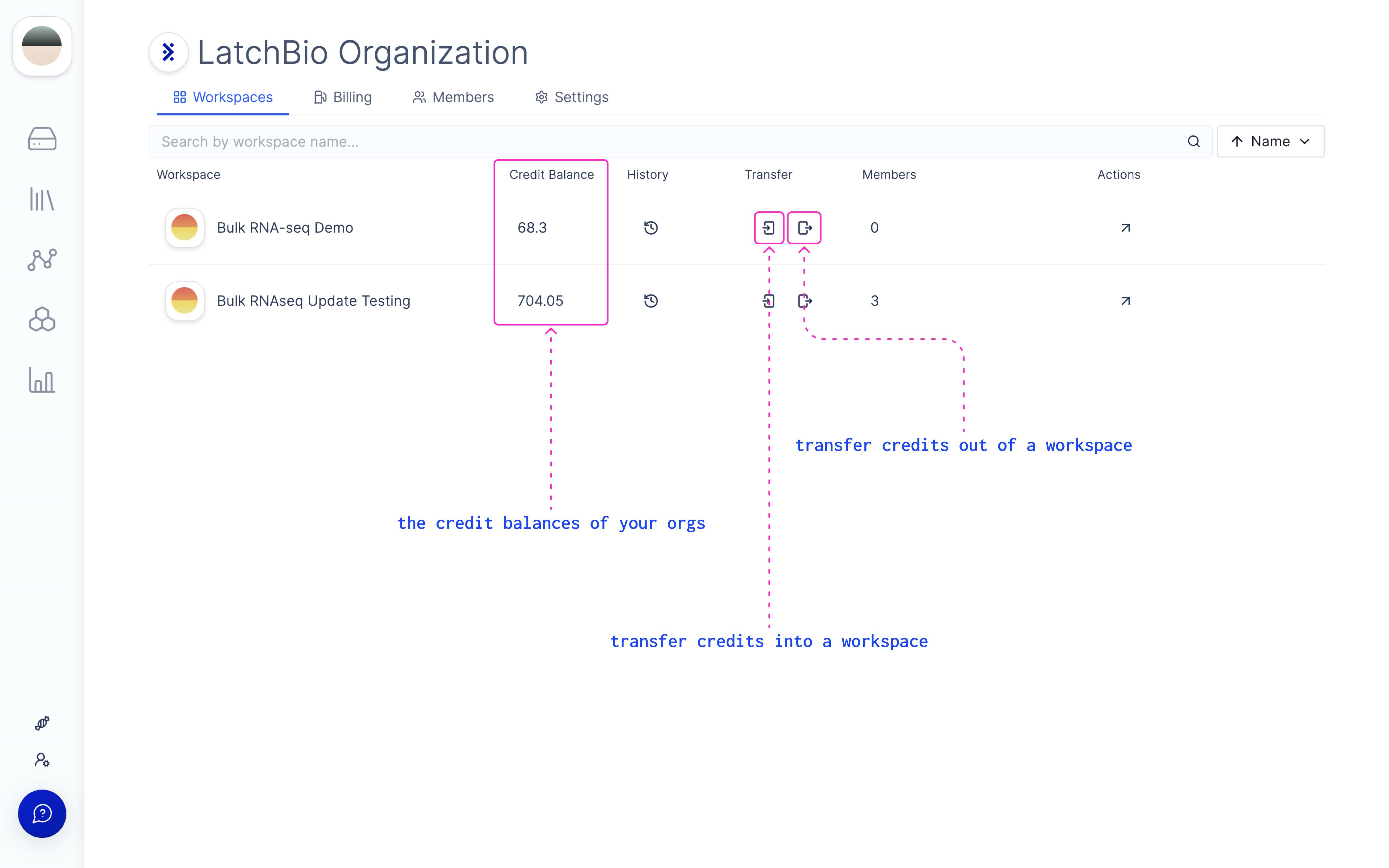The image size is (1389, 868).
Task: Transfer credits out of Bulk RNA-seq Demo
Action: pos(804,228)
